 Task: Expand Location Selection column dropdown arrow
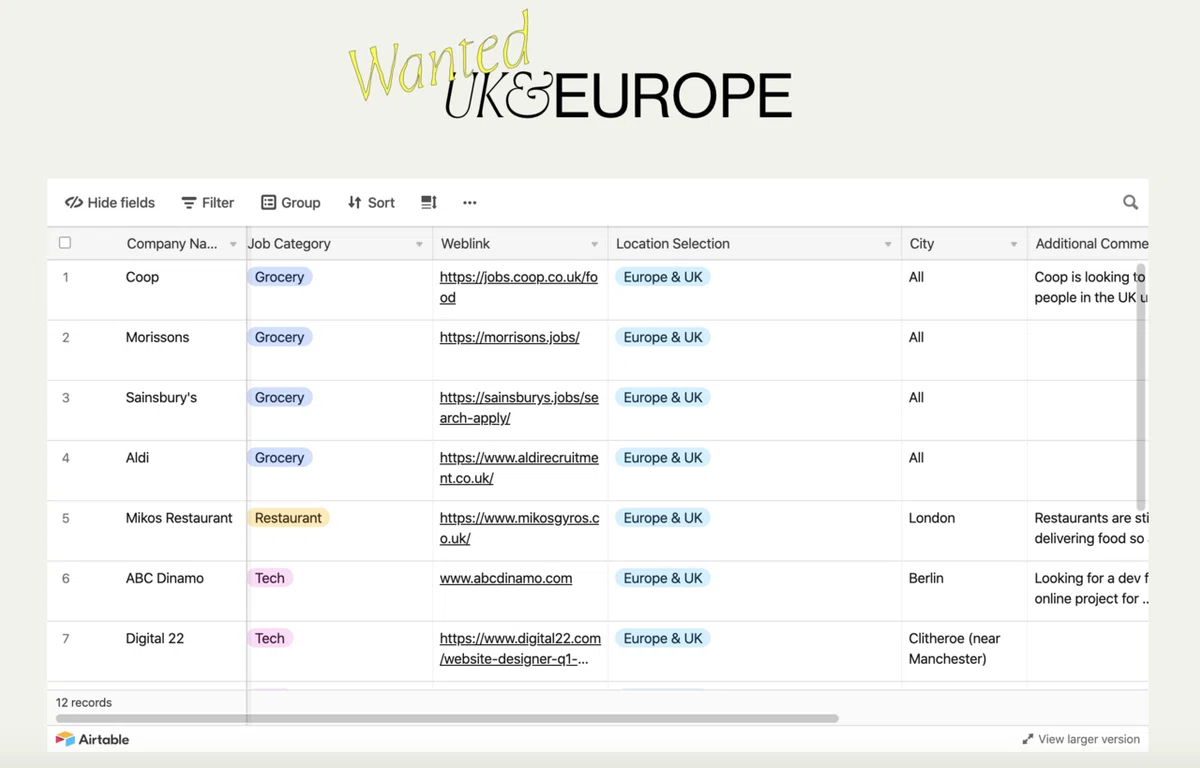tap(888, 244)
